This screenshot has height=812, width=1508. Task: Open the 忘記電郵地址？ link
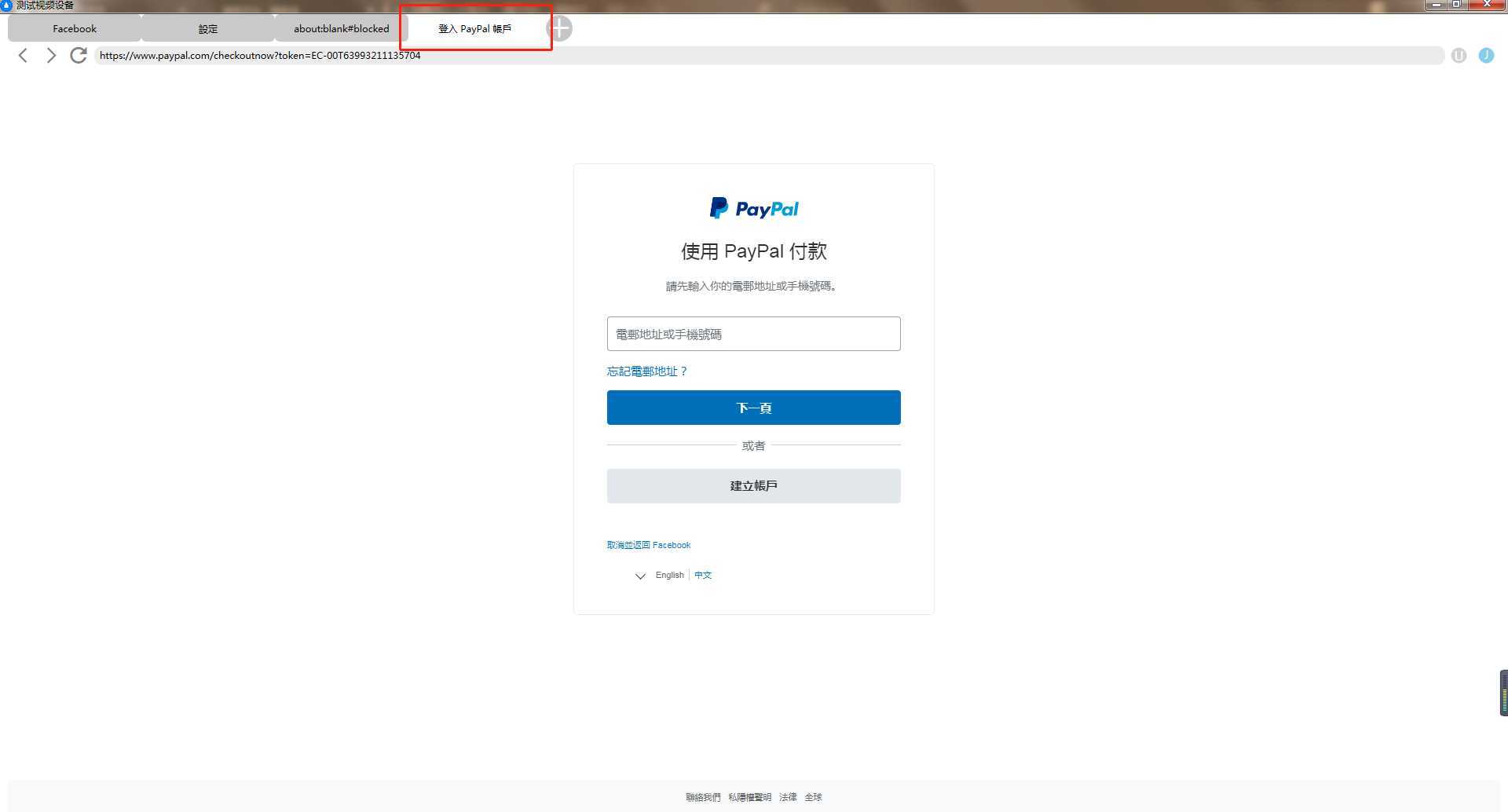[647, 371]
